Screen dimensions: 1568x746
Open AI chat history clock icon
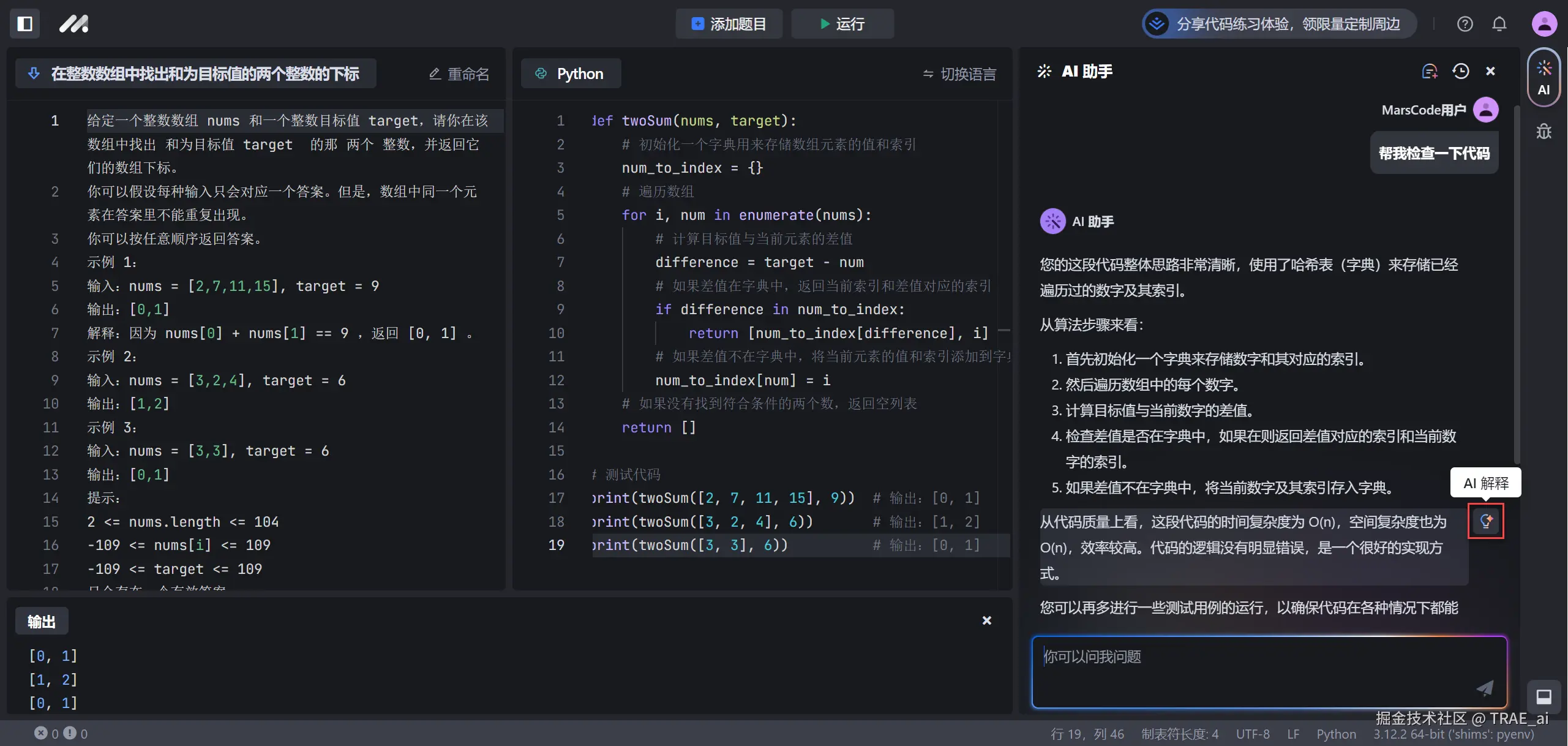tap(1460, 72)
